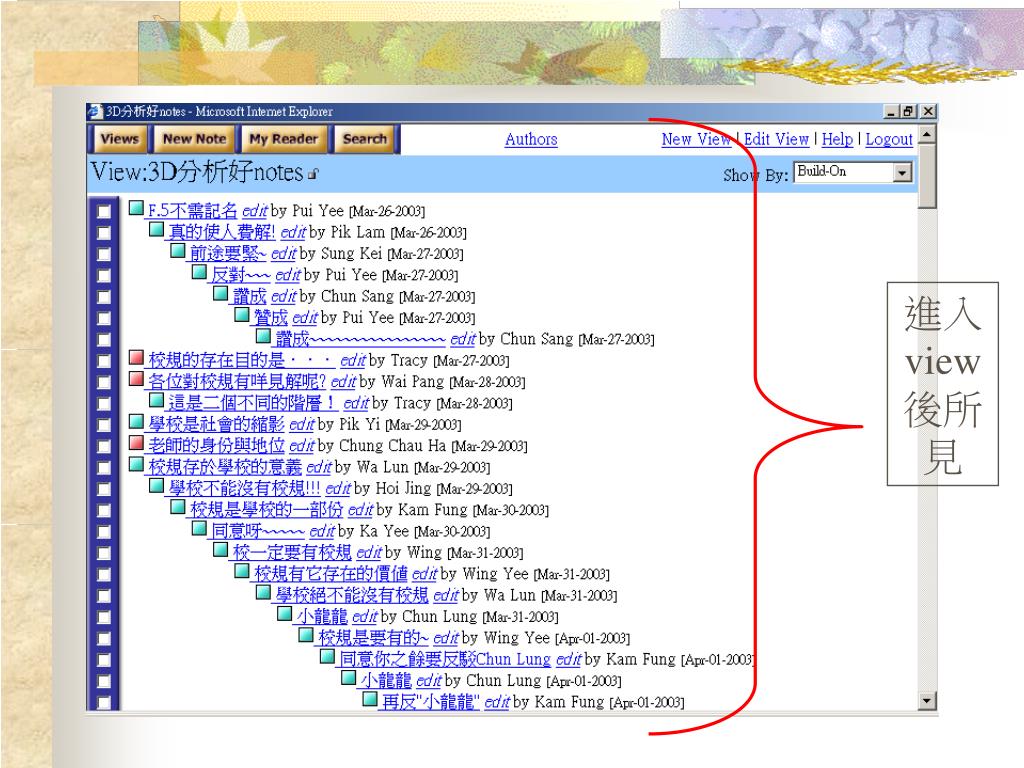Click the lock icon next to view title

point(313,174)
